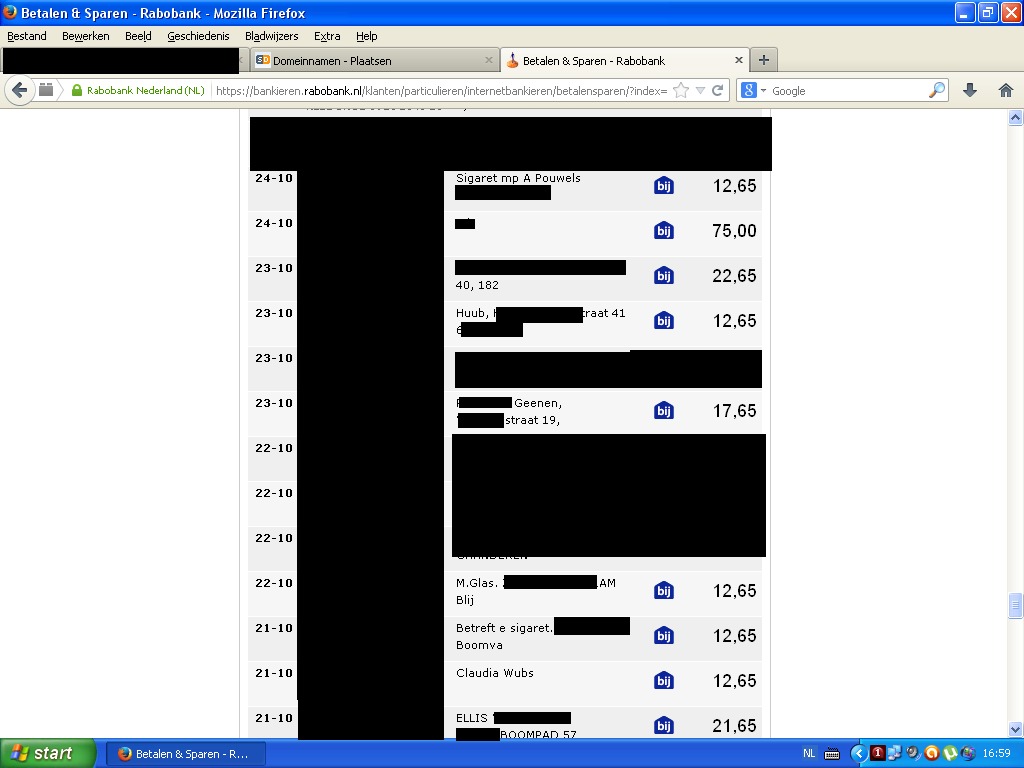Reload the current Rabobank page
This screenshot has height=768, width=1024.
[x=718, y=90]
